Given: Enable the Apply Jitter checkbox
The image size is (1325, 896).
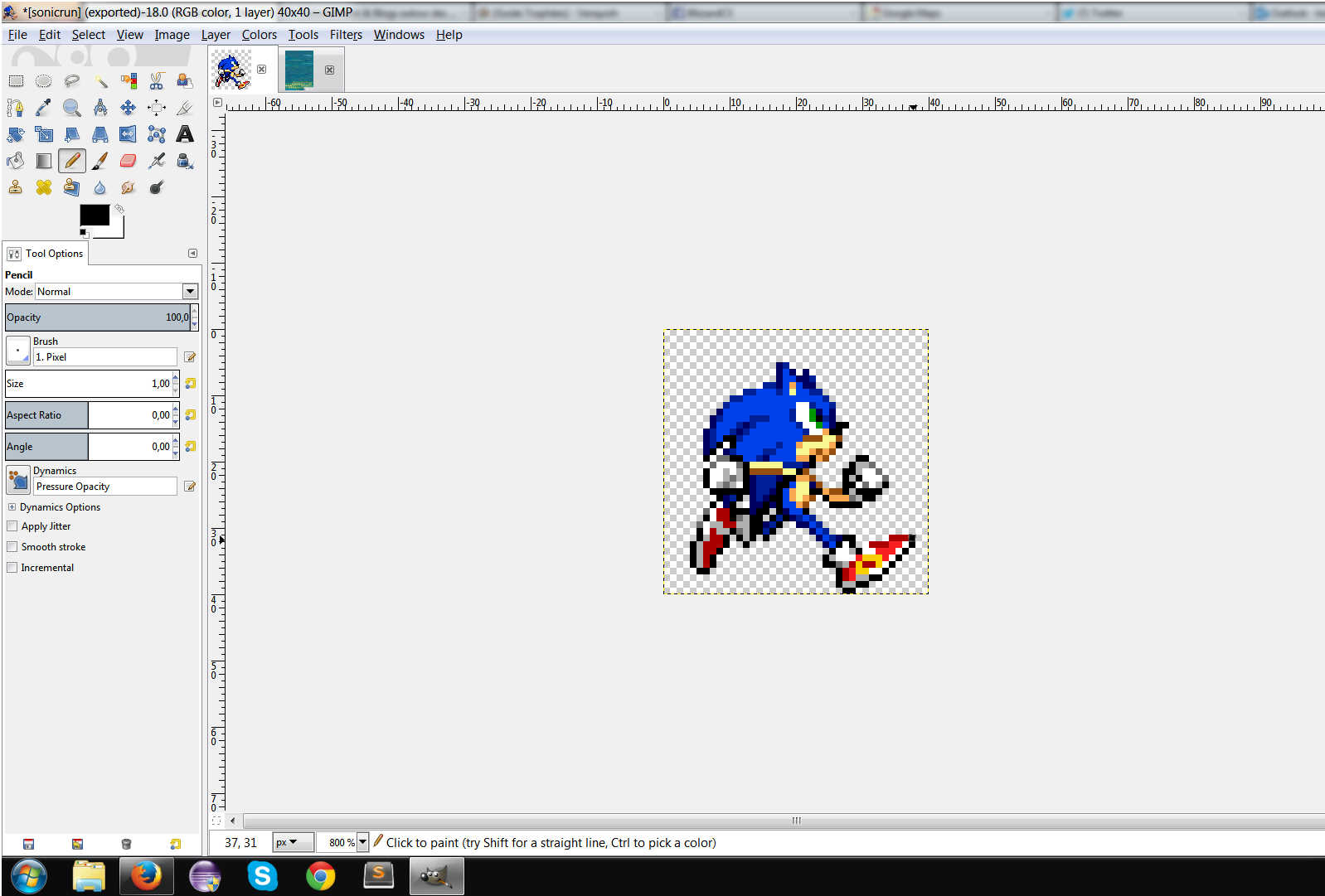Looking at the screenshot, I should [x=12, y=526].
